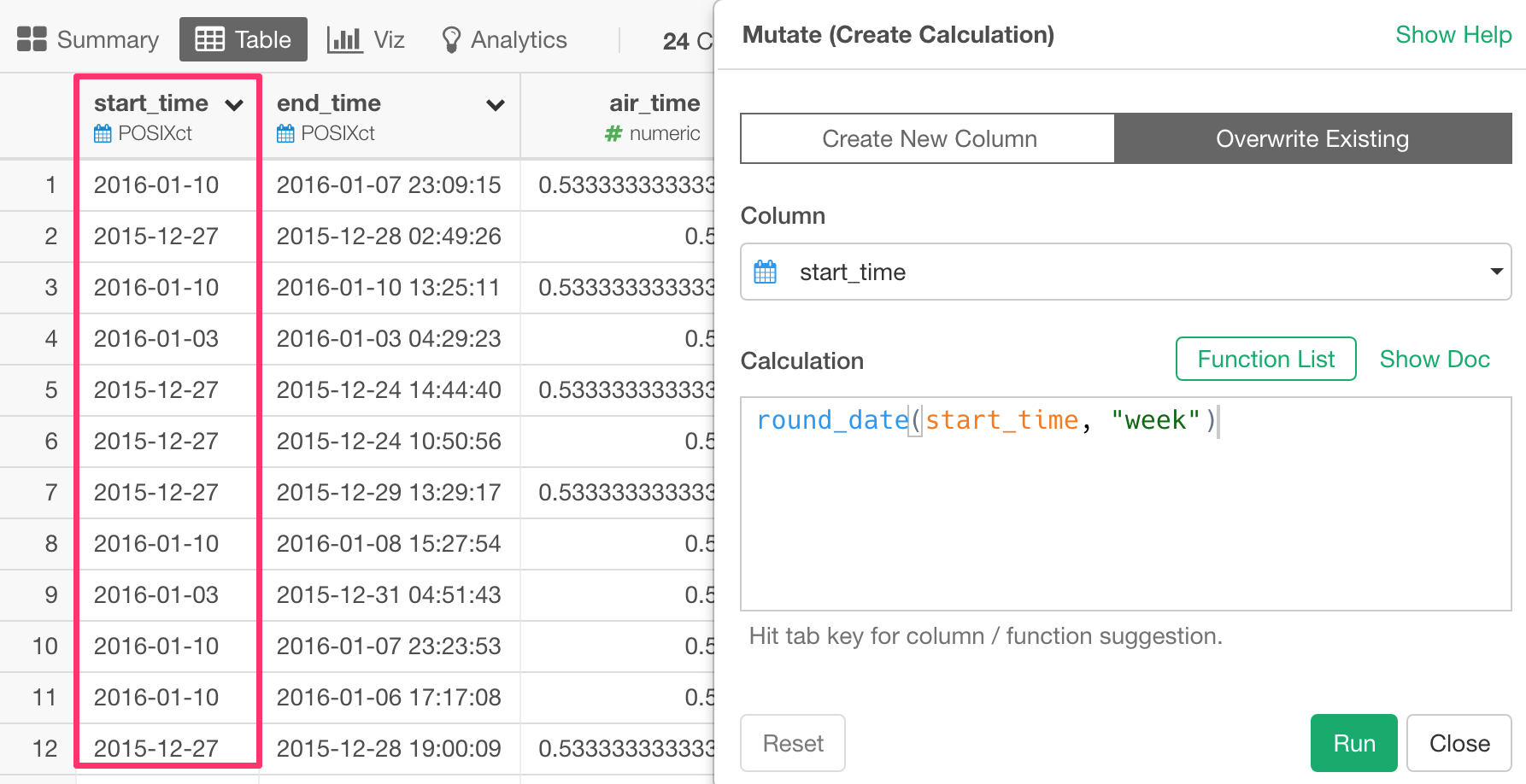Click inside the Calculation editor
The width and height of the screenshot is (1526, 784).
point(1126,504)
